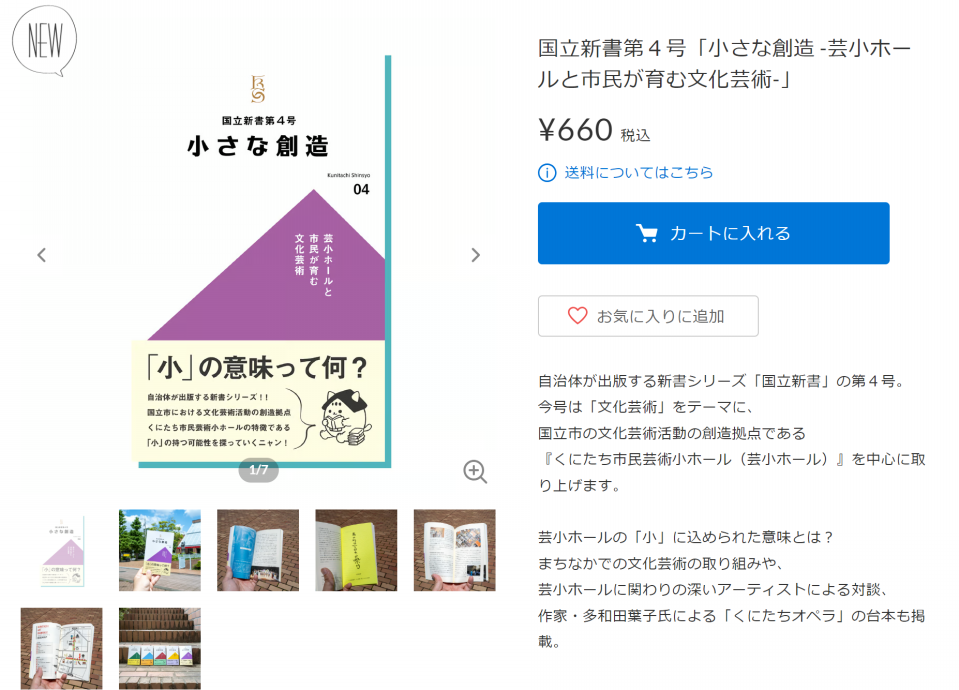Open the 送料についてはこちら shipping link
The image size is (959, 690).
(639, 172)
